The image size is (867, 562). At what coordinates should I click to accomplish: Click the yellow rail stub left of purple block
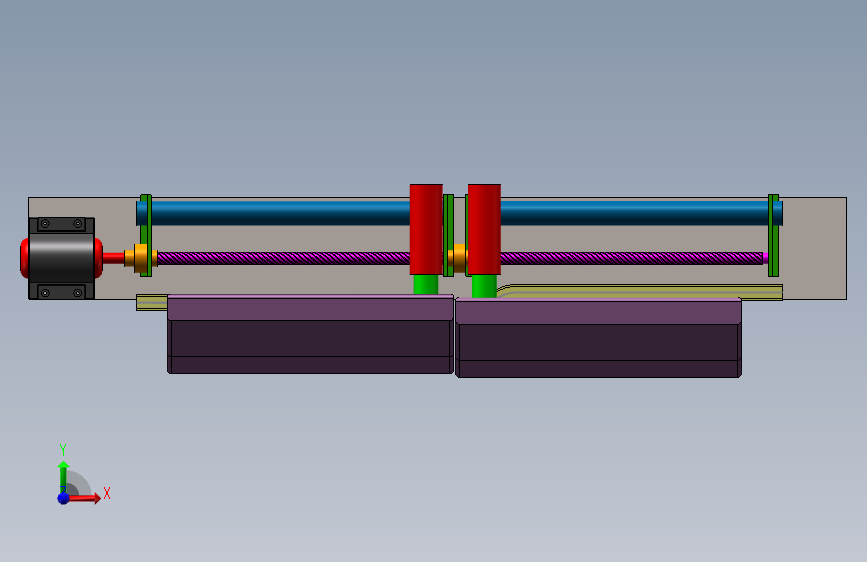coord(152,303)
